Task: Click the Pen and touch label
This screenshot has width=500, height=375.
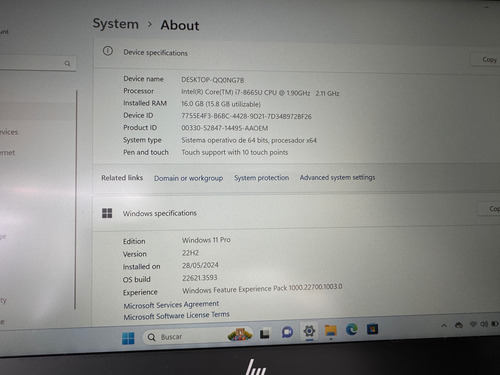Action: [146, 152]
